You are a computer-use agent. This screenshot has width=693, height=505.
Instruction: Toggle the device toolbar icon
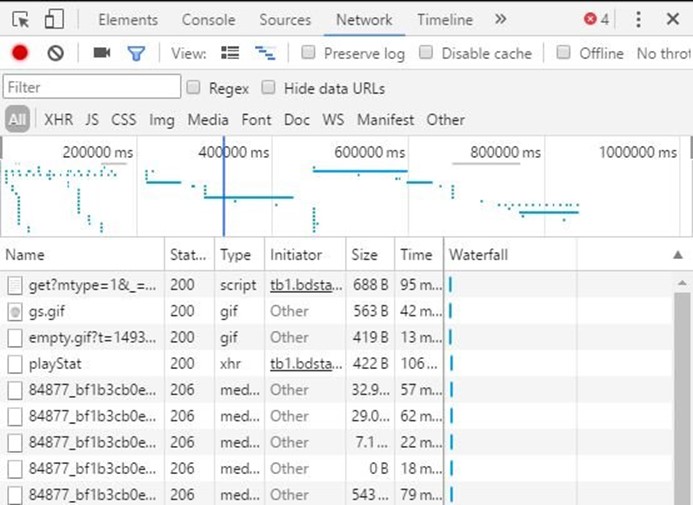pos(54,20)
